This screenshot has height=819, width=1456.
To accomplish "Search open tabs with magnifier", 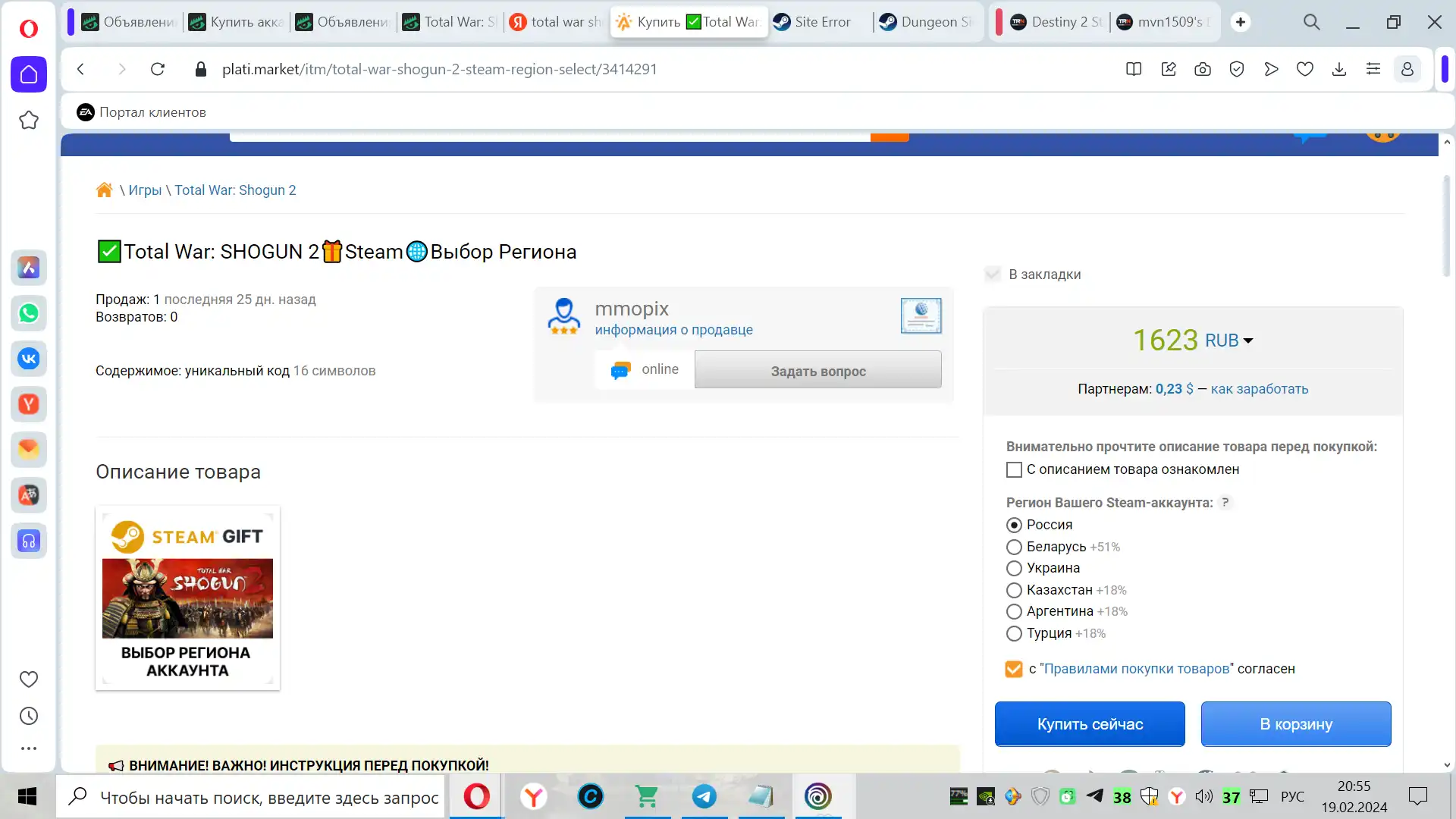I will pyautogui.click(x=1312, y=22).
